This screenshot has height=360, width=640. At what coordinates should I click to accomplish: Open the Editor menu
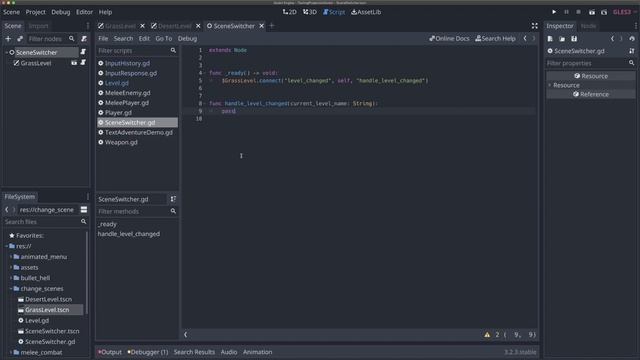click(84, 12)
